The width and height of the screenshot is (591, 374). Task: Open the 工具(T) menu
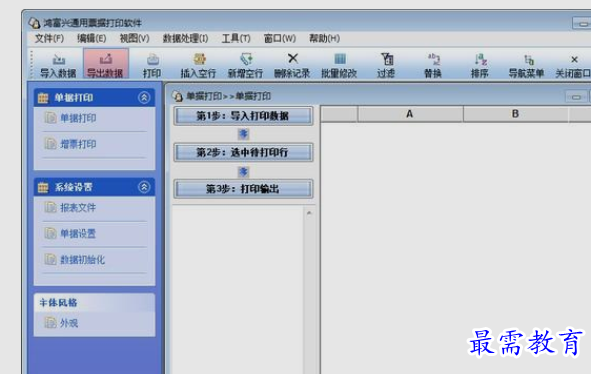tap(236, 38)
